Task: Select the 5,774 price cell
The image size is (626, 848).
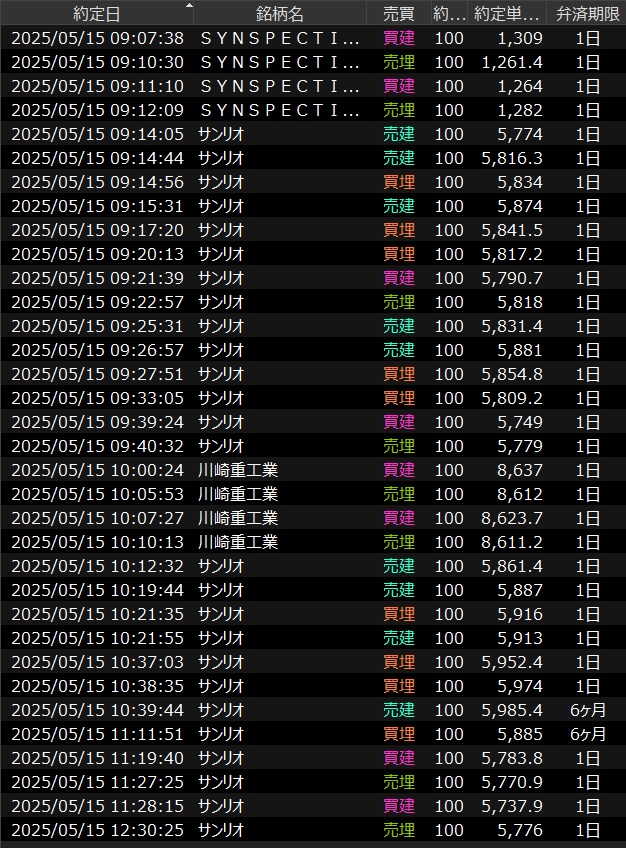Action: (520, 134)
